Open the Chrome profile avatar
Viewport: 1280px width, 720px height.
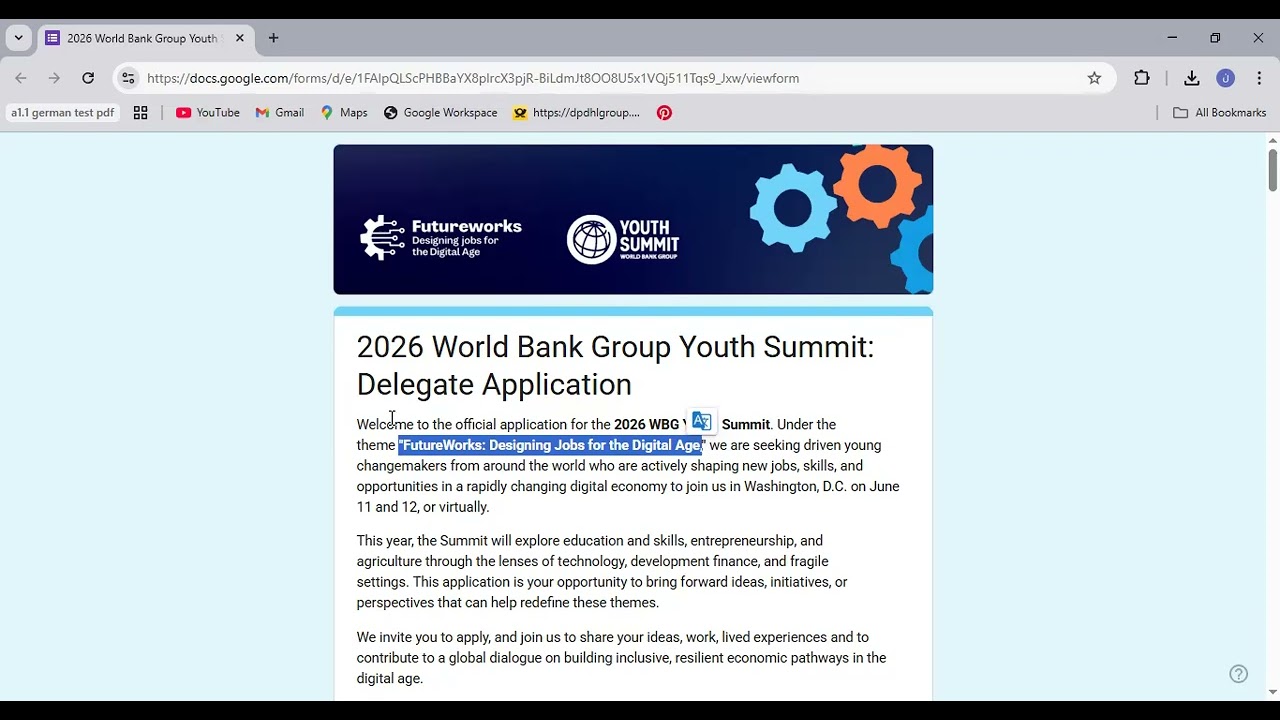click(x=1225, y=78)
